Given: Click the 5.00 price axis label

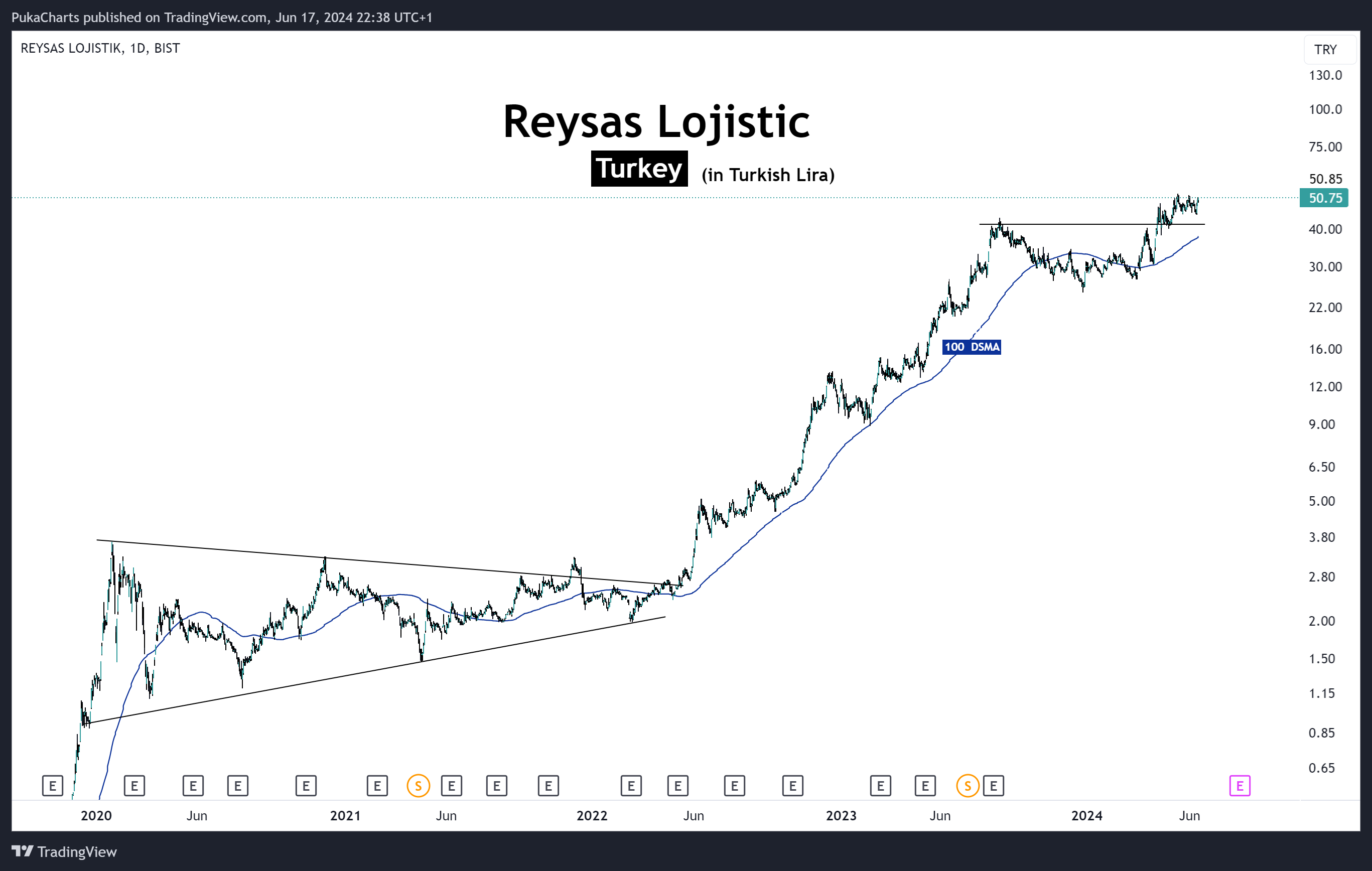Looking at the screenshot, I should point(1322,501).
